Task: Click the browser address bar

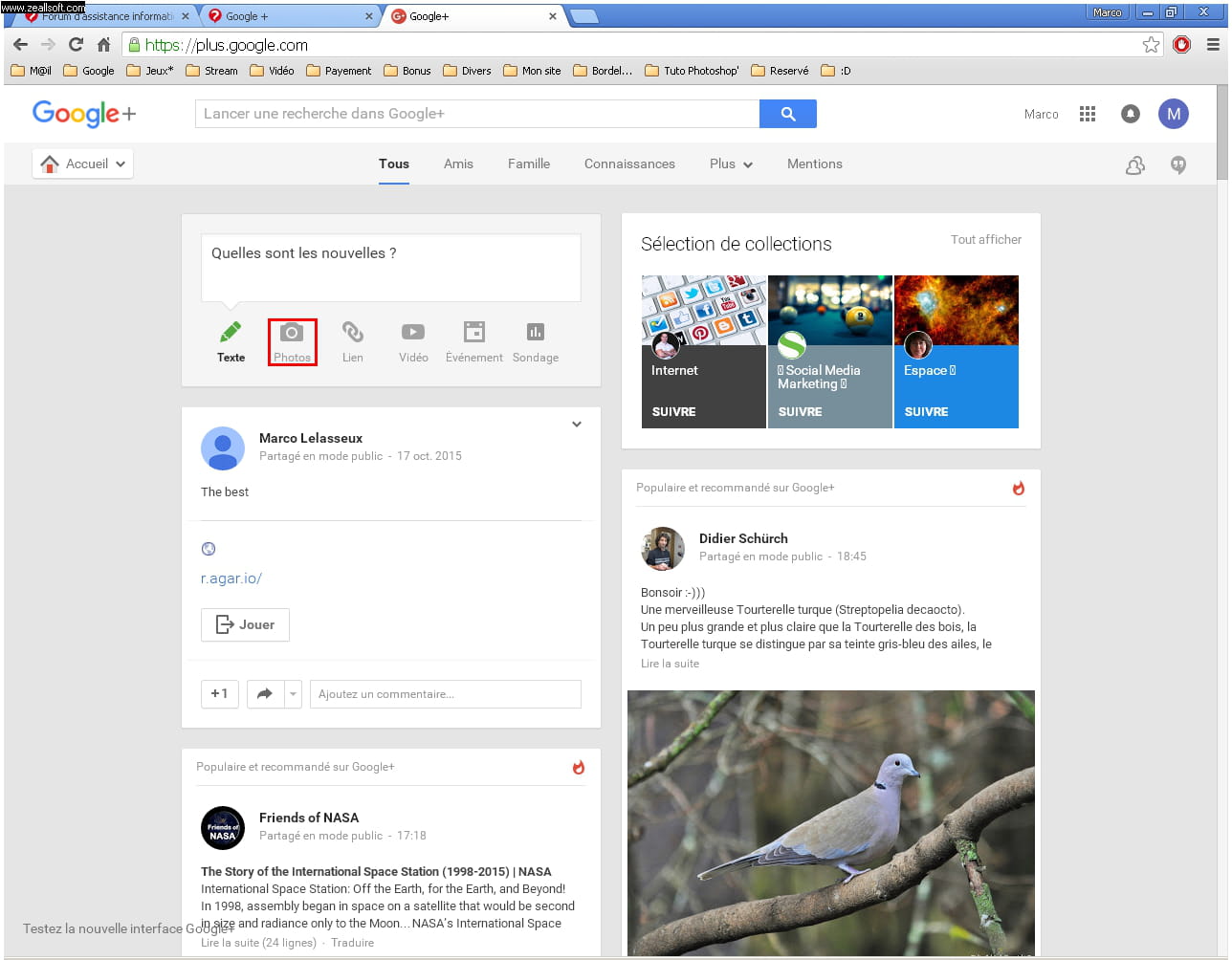Action: [x=631, y=45]
